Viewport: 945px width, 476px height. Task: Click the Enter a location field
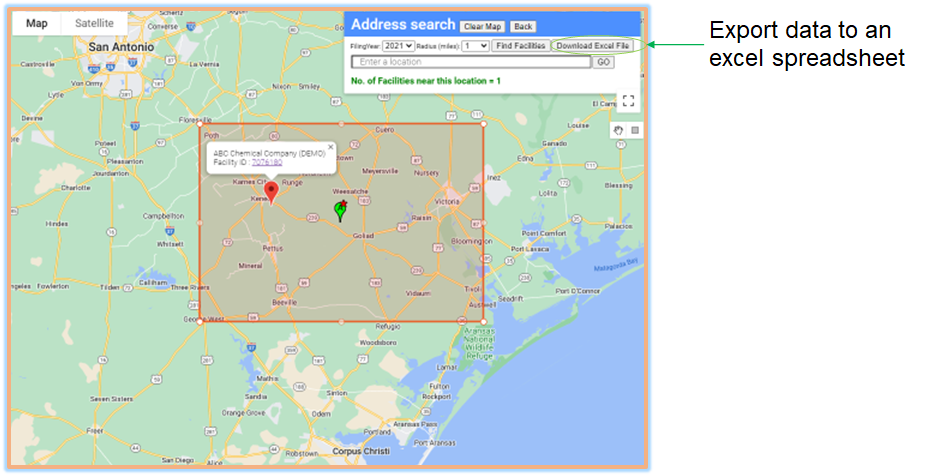[x=470, y=62]
